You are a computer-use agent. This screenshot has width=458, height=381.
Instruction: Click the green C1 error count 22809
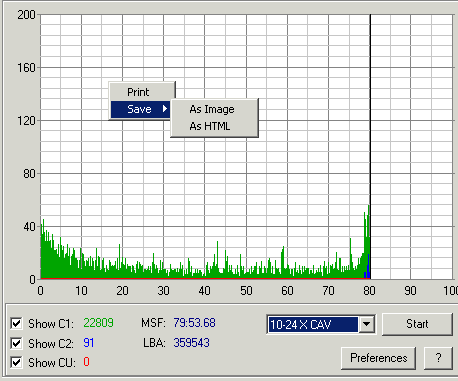coord(98,323)
